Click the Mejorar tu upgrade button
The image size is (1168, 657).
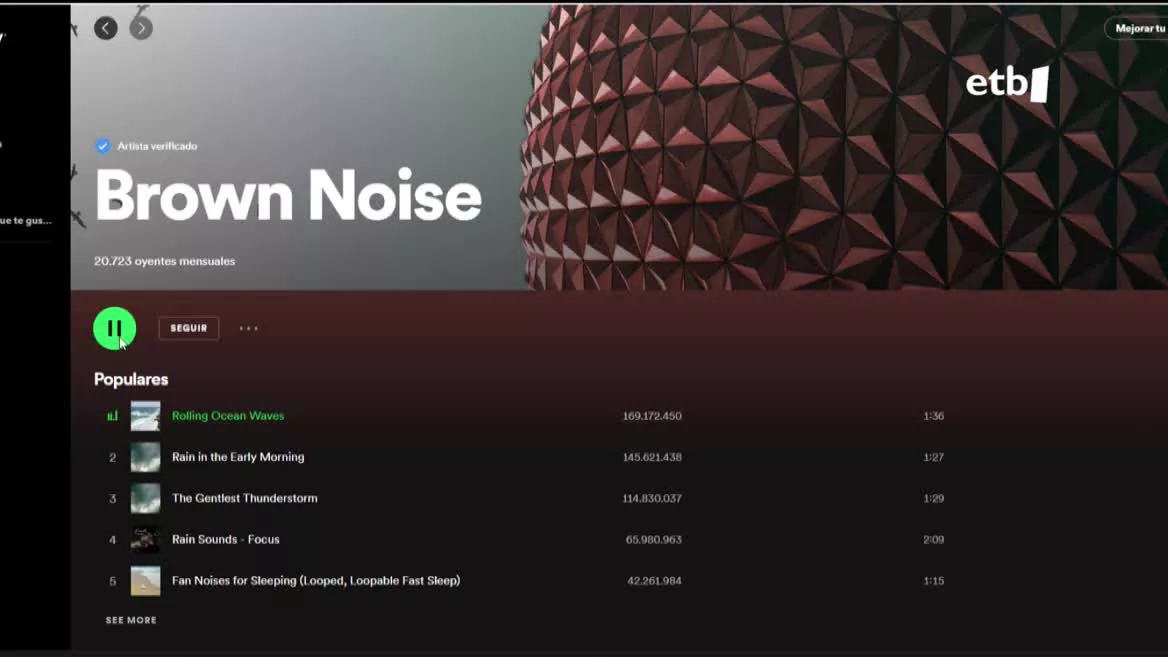click(1136, 28)
